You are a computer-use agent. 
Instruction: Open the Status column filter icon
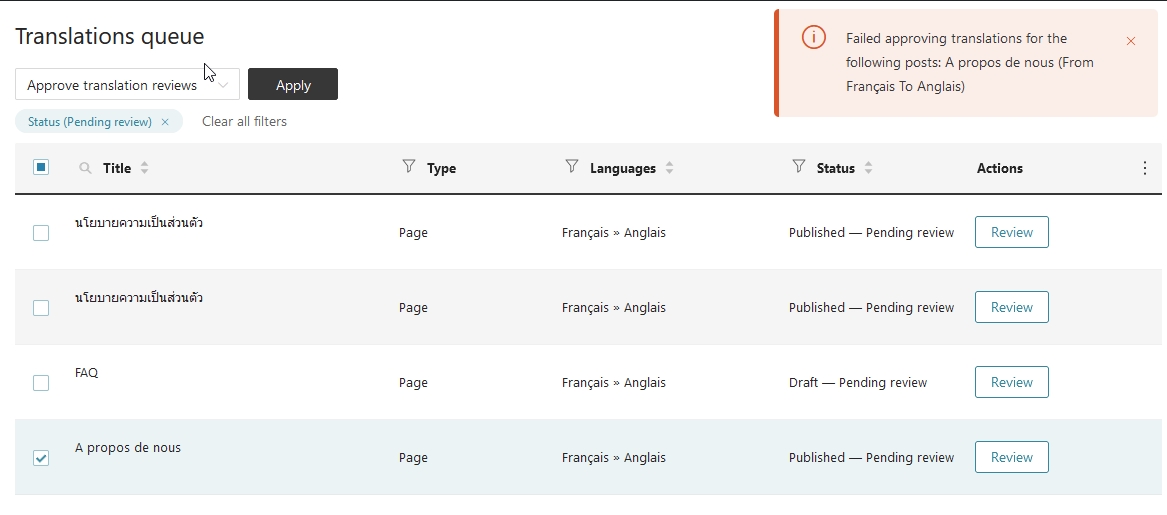[799, 166]
